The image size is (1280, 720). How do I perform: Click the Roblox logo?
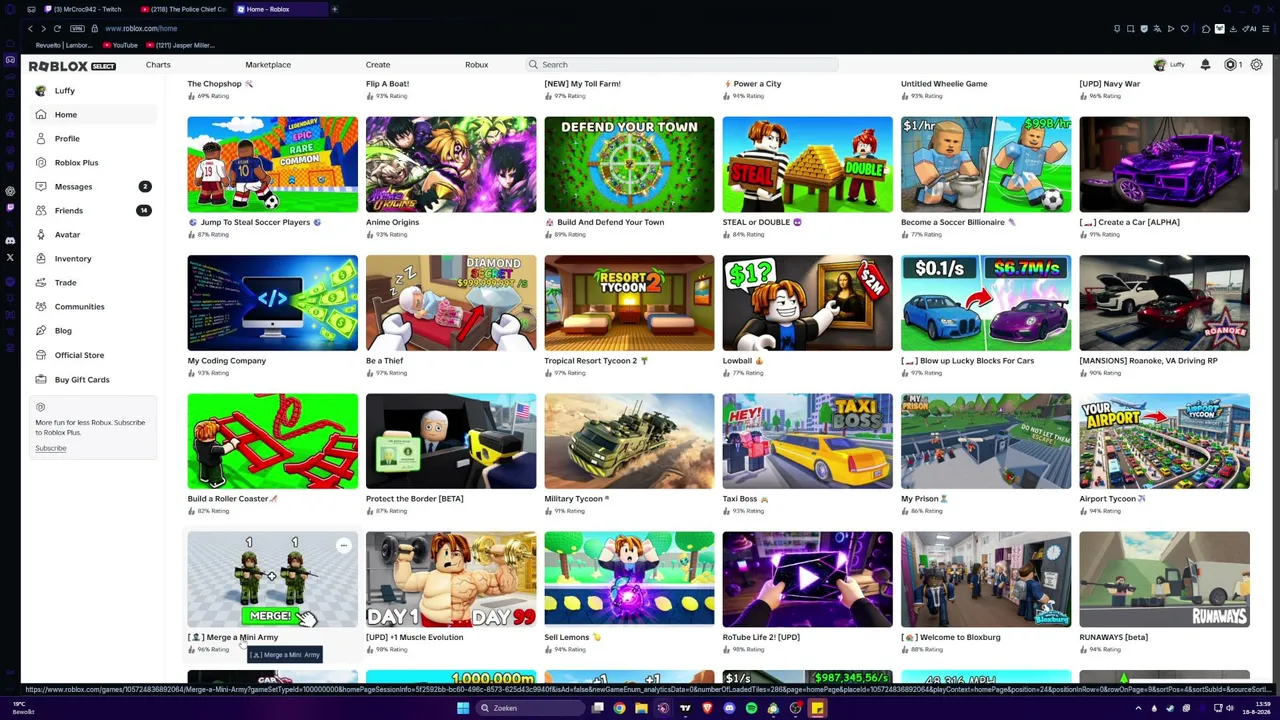tap(72, 66)
